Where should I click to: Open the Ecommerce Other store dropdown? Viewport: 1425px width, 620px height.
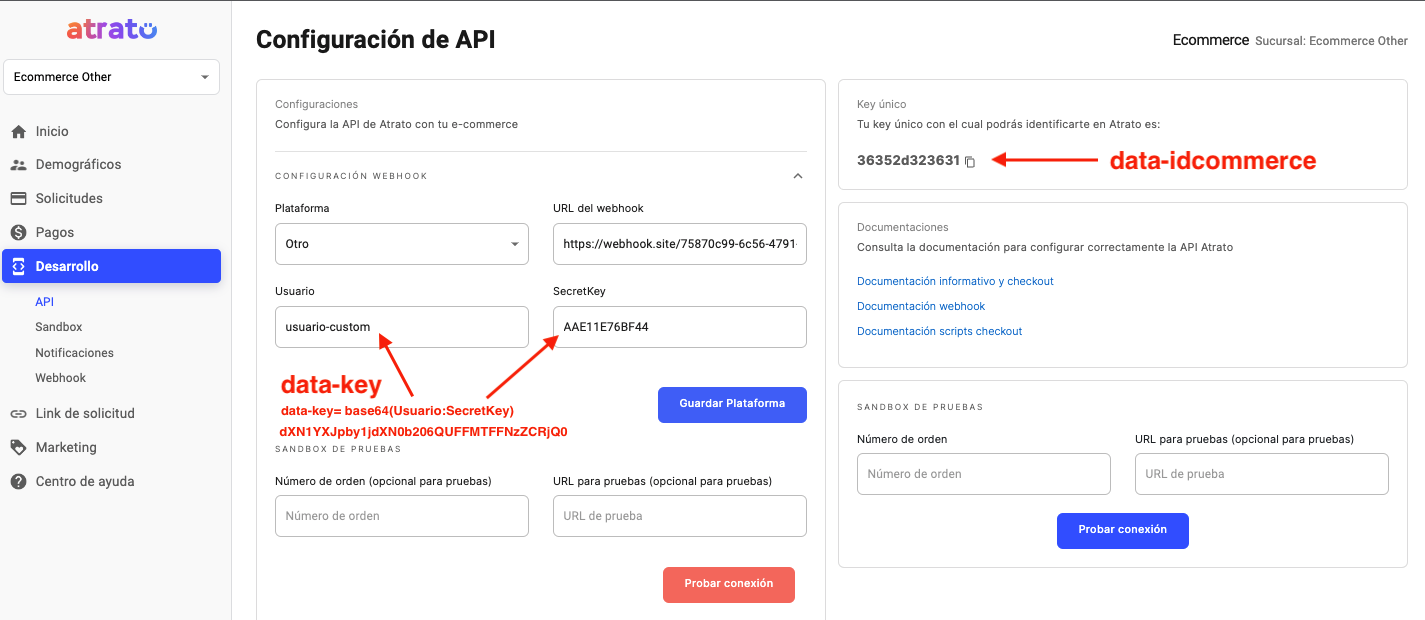coord(111,77)
